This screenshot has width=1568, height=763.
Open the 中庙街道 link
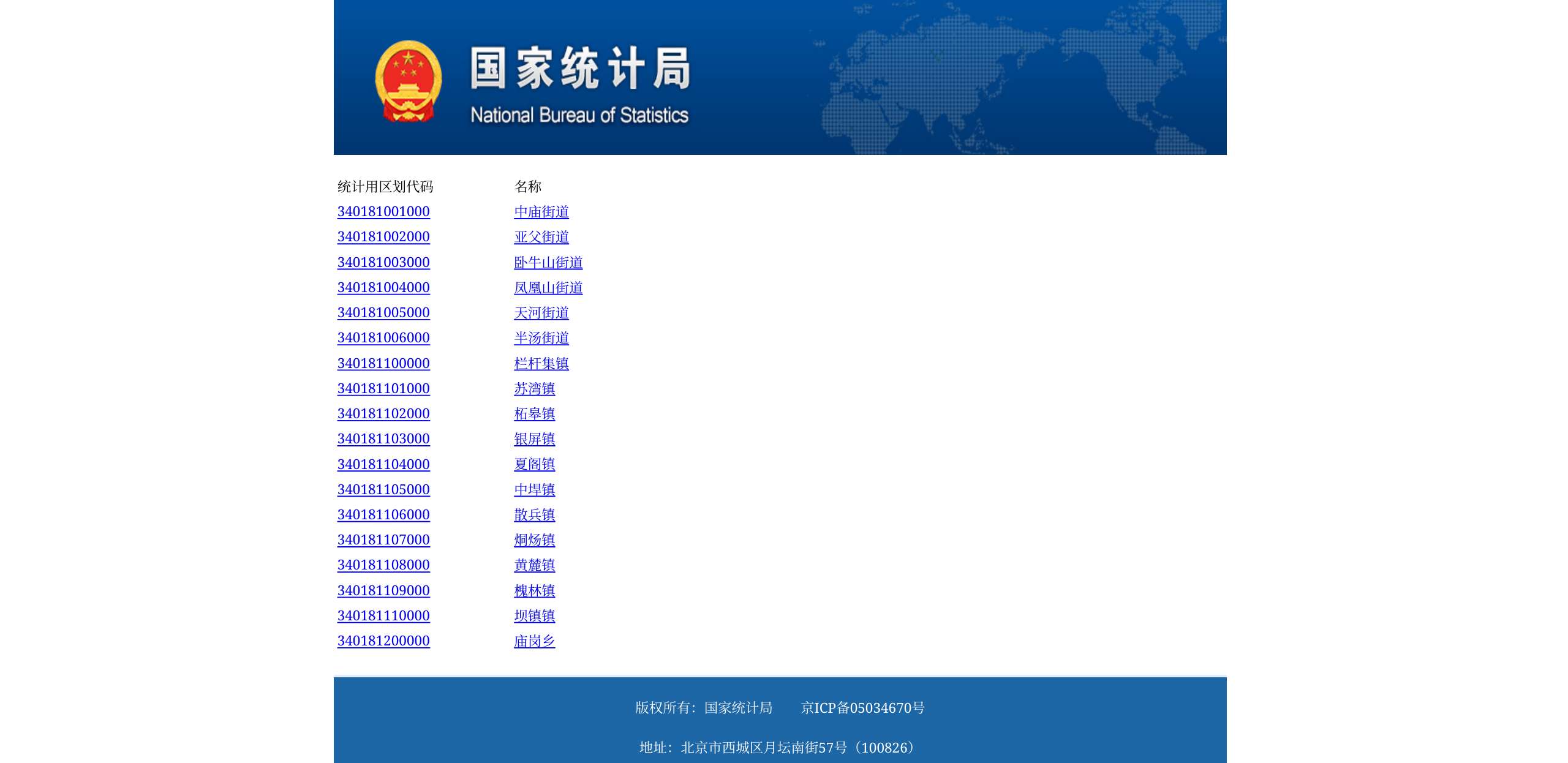point(541,212)
